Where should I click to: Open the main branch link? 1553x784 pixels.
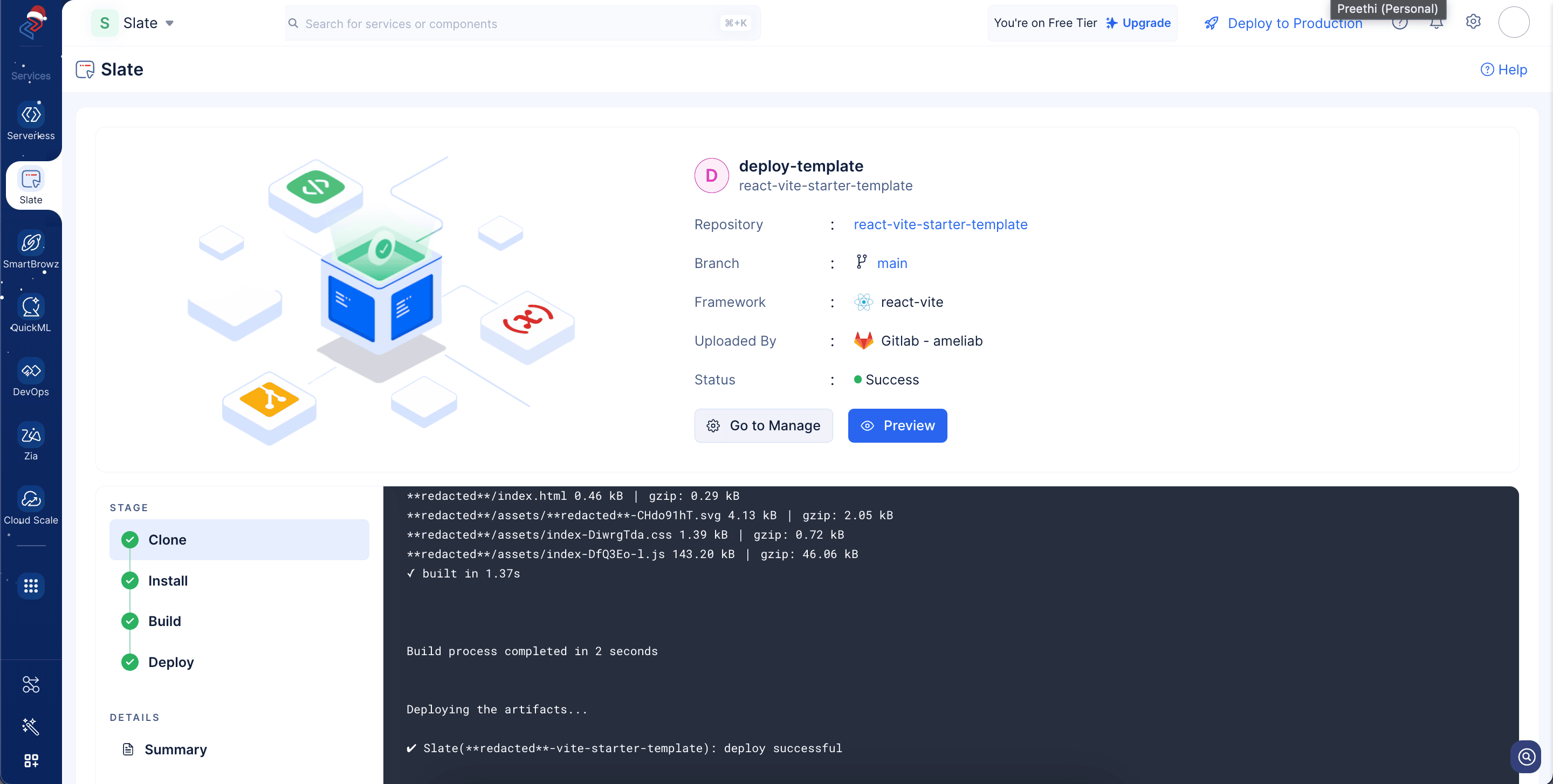point(892,263)
